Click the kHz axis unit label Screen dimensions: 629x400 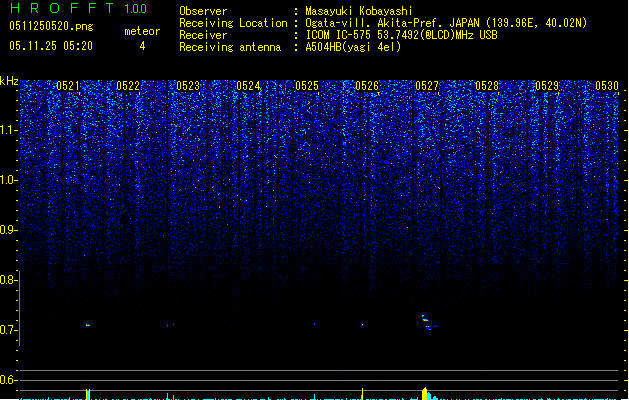click(9, 81)
